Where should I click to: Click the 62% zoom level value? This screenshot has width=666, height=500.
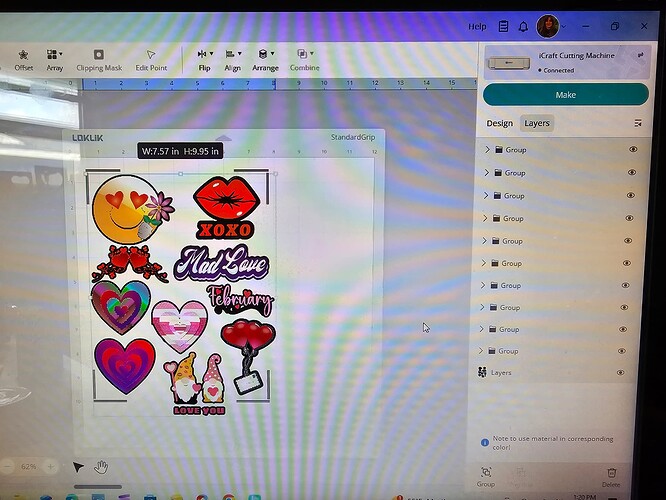28,466
